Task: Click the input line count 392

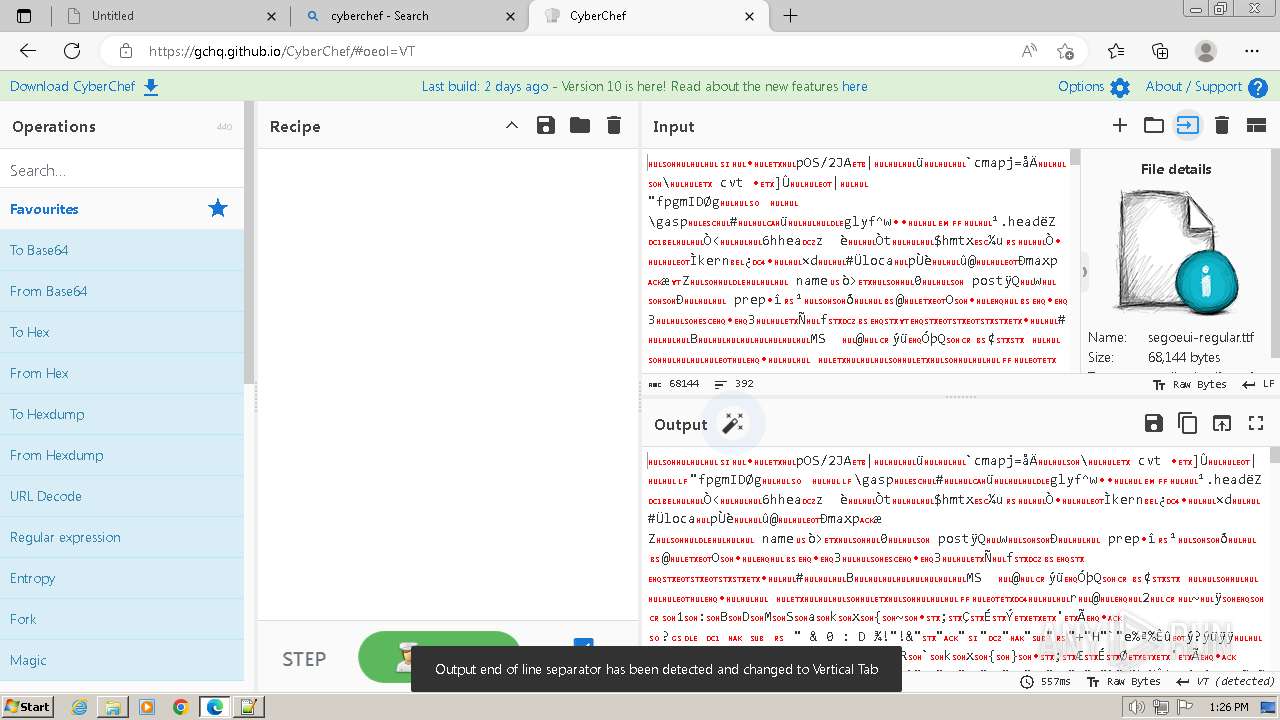Action: [734, 384]
